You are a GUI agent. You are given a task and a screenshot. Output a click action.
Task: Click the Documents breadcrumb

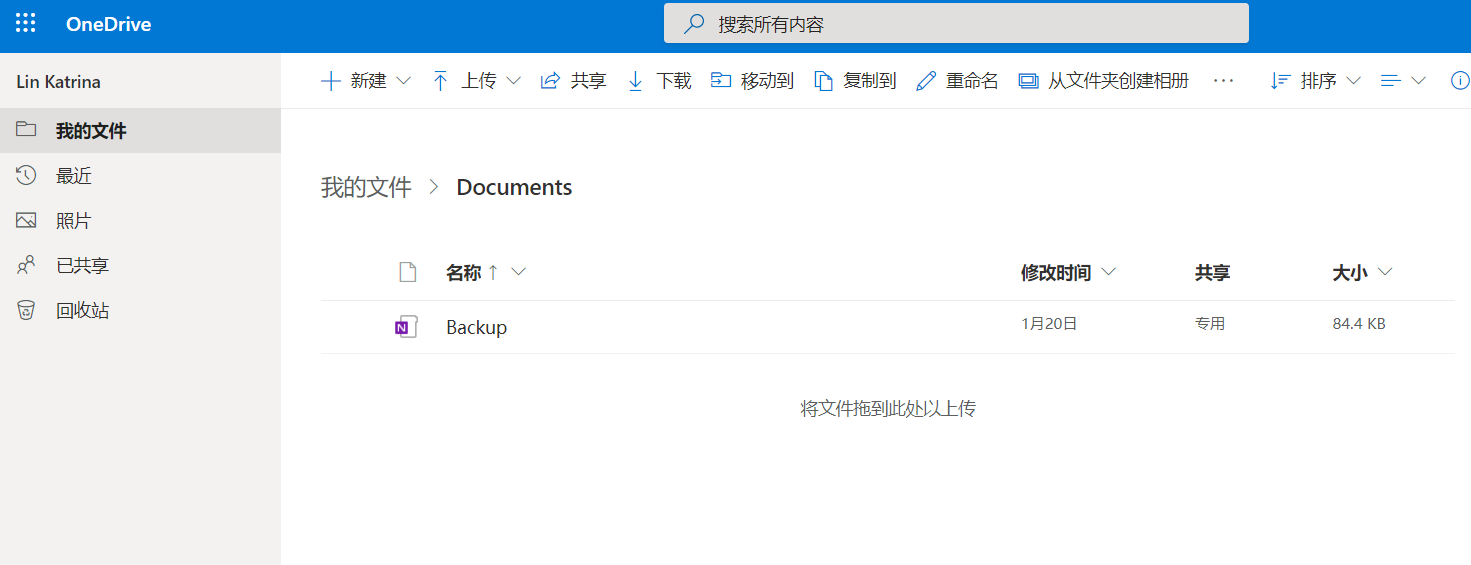(x=514, y=187)
